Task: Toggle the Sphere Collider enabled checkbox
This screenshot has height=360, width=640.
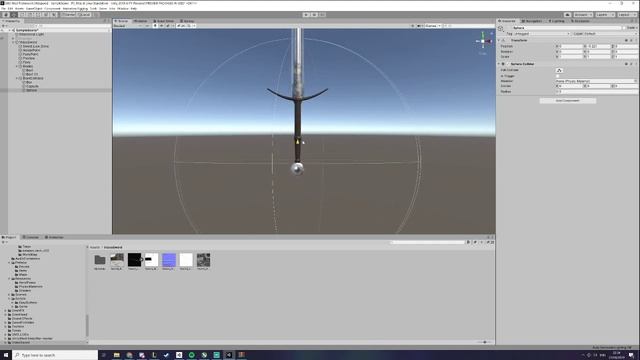Action: [508, 64]
